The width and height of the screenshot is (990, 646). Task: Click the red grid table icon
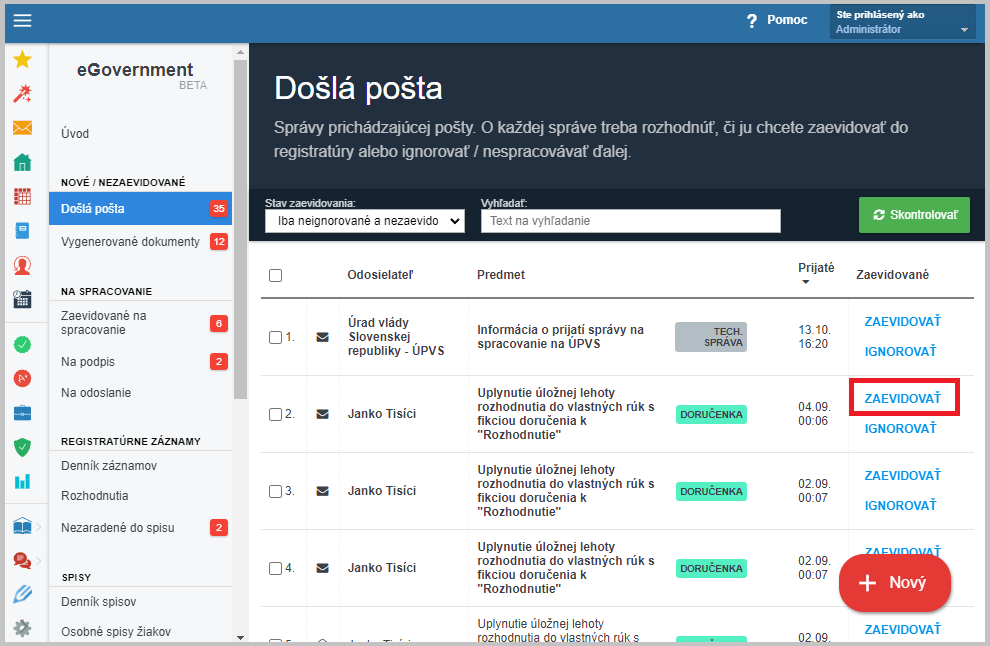point(22,196)
